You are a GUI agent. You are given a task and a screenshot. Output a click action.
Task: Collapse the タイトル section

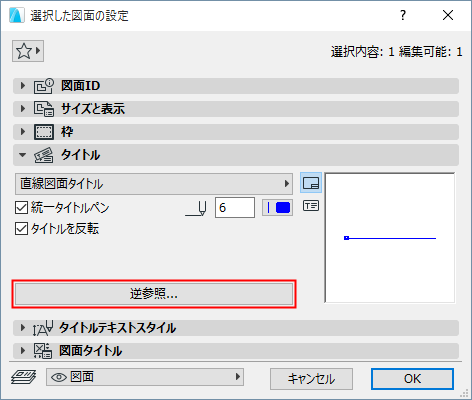pyautogui.click(x=23, y=155)
